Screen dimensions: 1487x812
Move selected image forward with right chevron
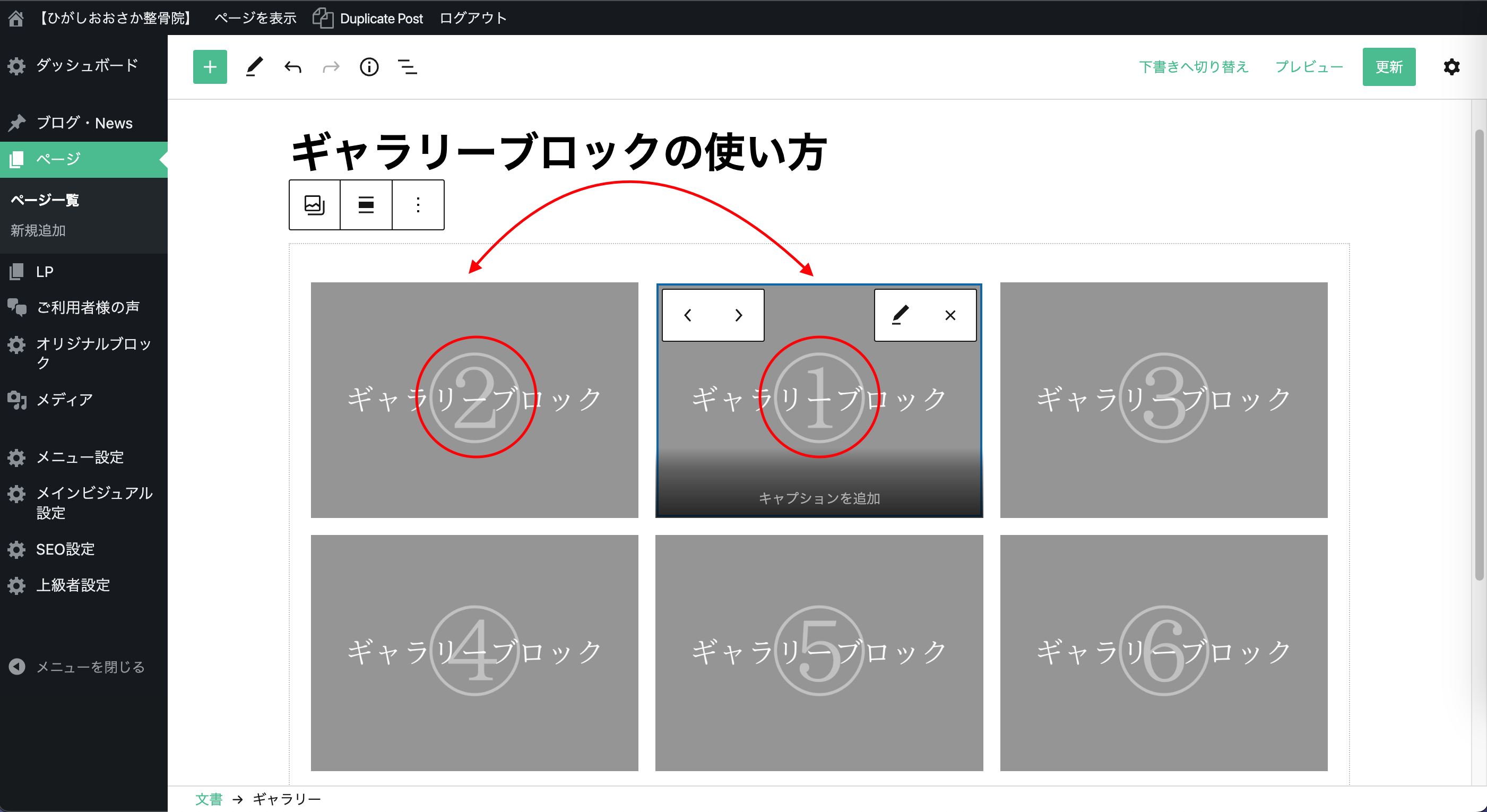738,315
